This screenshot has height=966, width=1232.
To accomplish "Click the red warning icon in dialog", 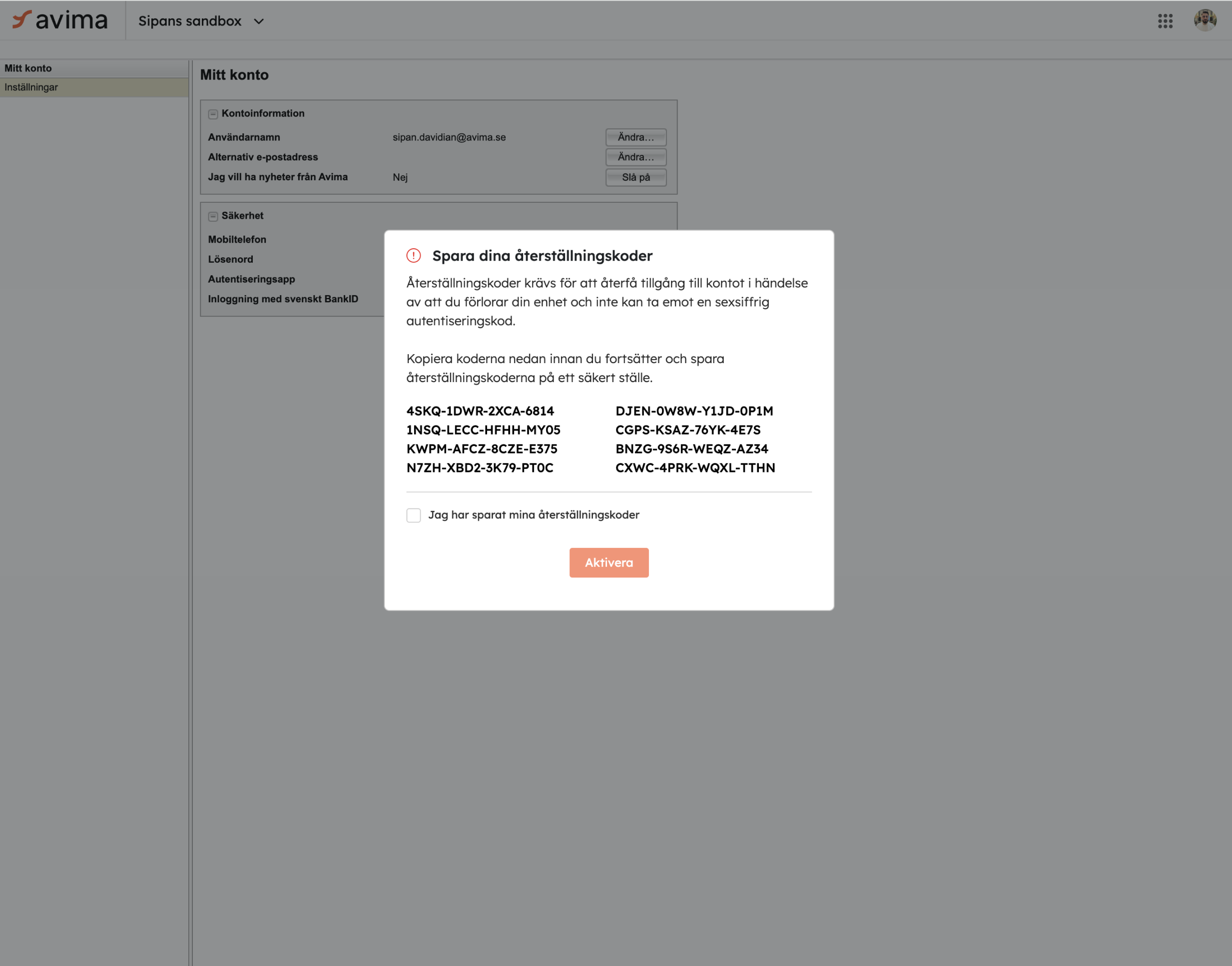I will (414, 256).
